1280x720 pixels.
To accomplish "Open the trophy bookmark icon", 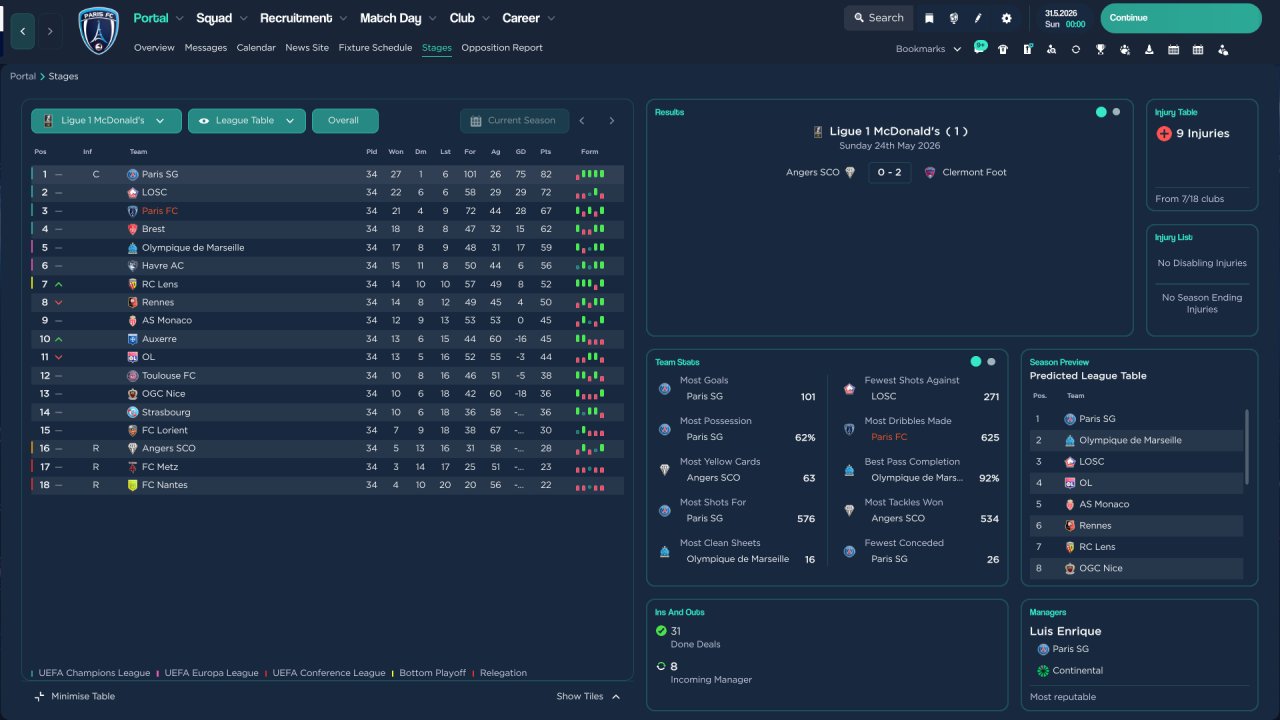I will coord(1100,49).
